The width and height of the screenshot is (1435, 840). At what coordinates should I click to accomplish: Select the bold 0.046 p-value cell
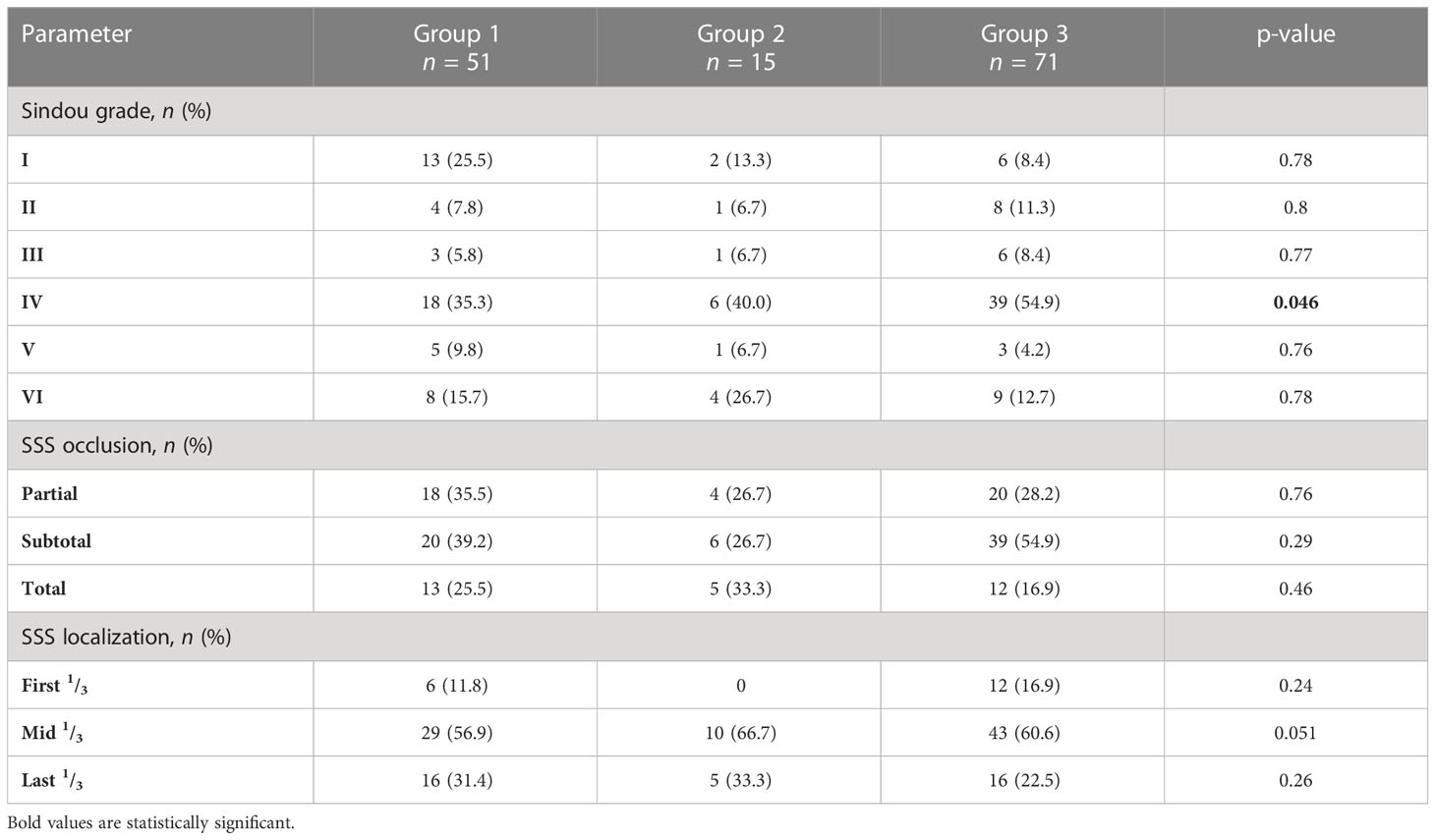tap(1295, 303)
